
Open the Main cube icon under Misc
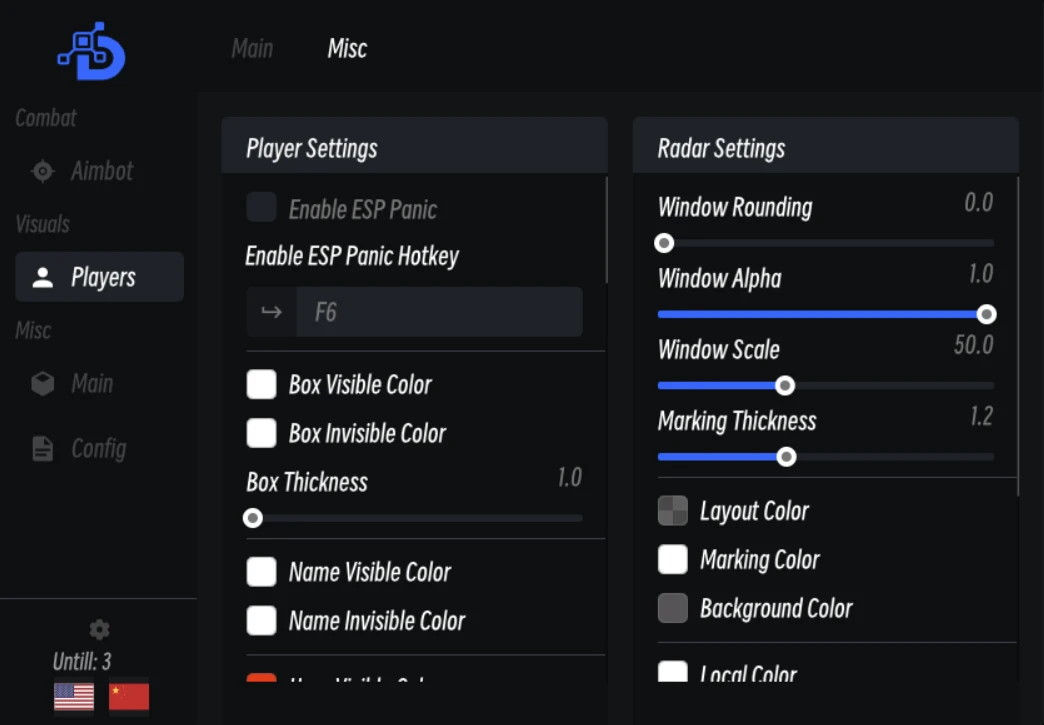(43, 383)
